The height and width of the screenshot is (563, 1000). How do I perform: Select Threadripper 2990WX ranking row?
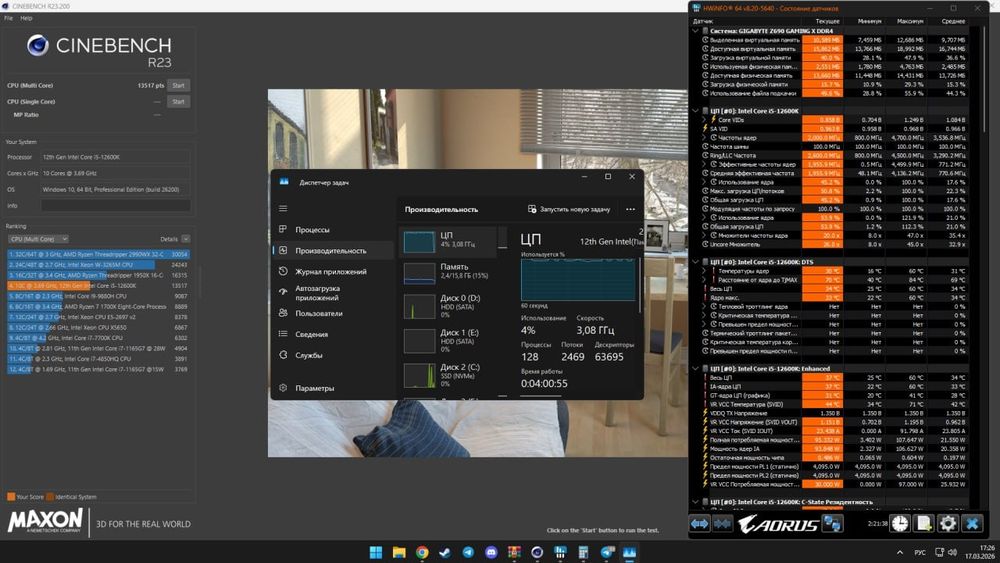98,254
